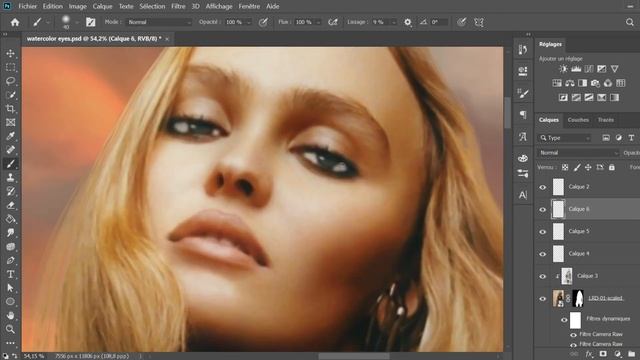Create a new layer group

tap(631, 354)
